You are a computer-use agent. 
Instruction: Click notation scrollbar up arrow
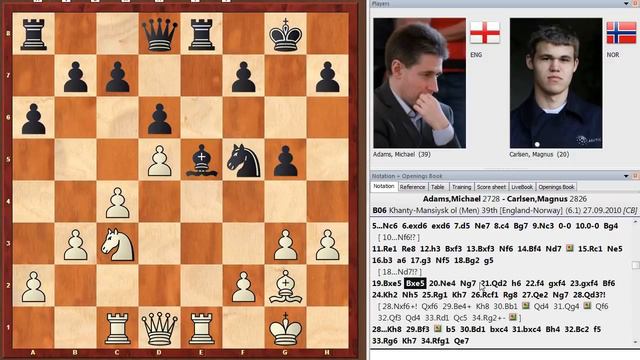(635, 222)
